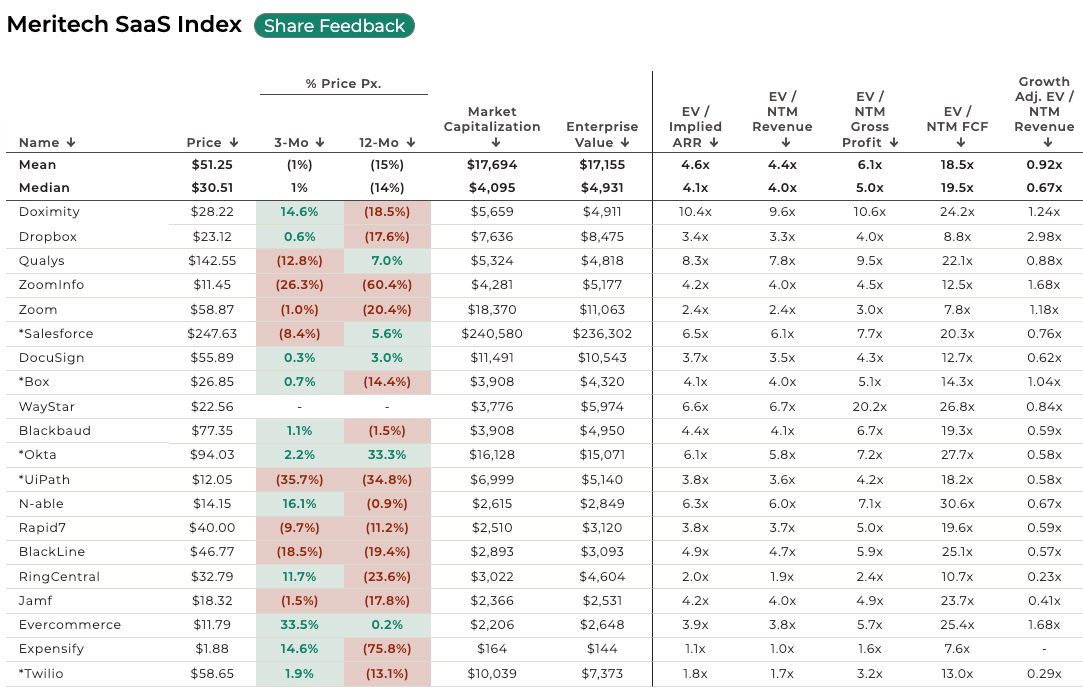Screen dimensions: 1083x698
Task: Sort by Enterprise Value arrow
Action: coord(625,143)
